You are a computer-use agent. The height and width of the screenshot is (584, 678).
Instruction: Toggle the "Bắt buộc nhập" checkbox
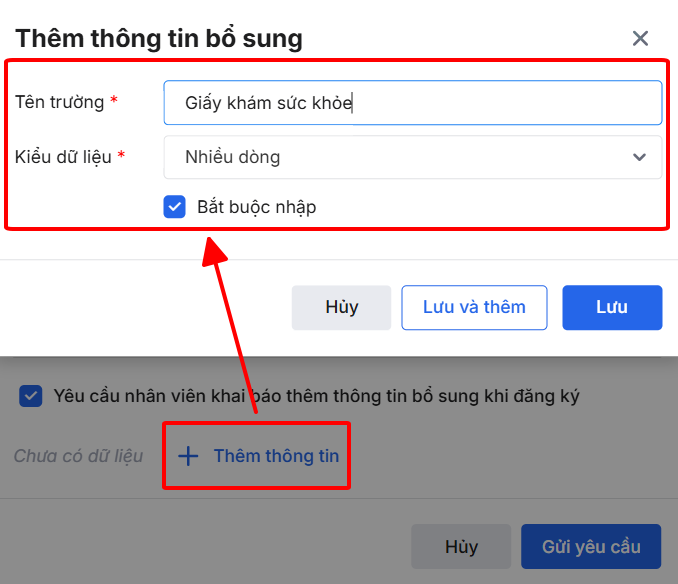[175, 207]
